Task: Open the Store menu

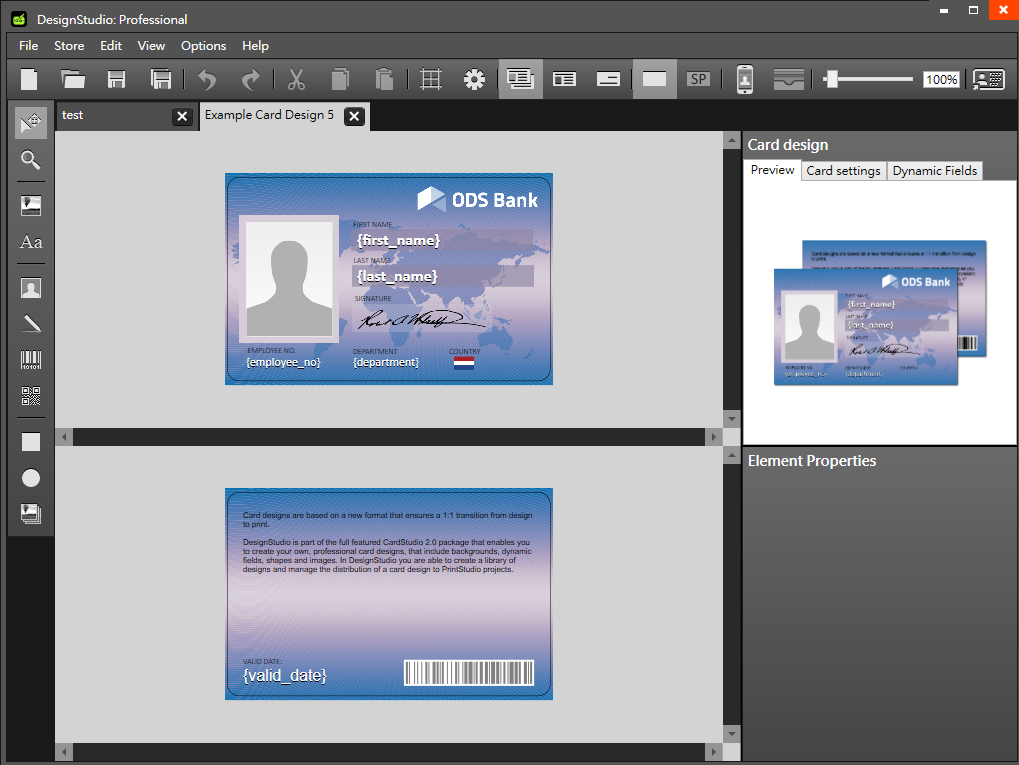Action: pyautogui.click(x=69, y=45)
